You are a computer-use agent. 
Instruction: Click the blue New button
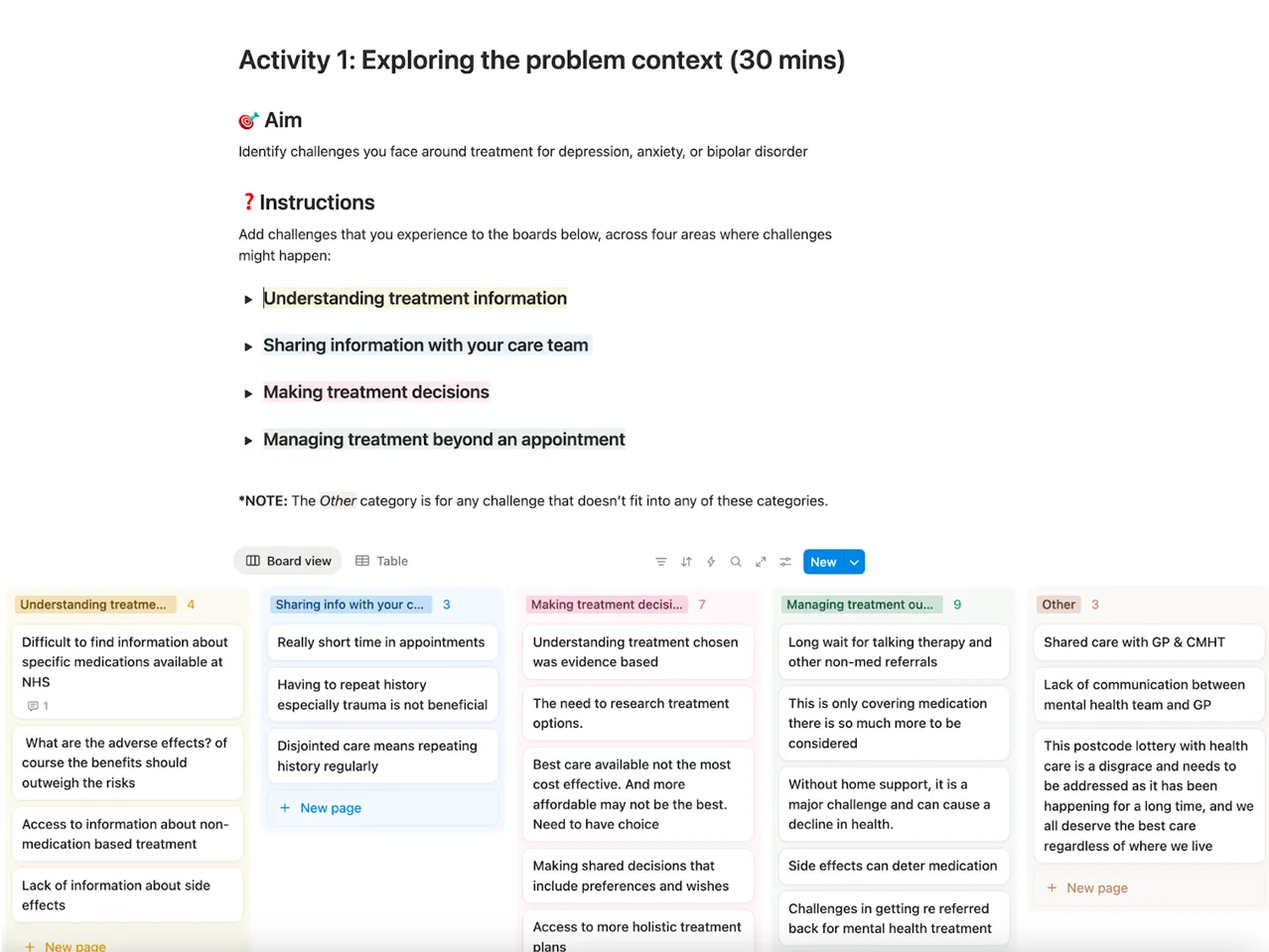(823, 561)
